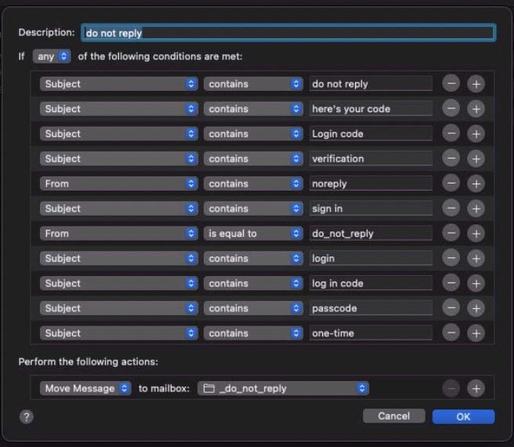
Task: Open contains dropdown in 'Login code' row
Action: tap(253, 134)
